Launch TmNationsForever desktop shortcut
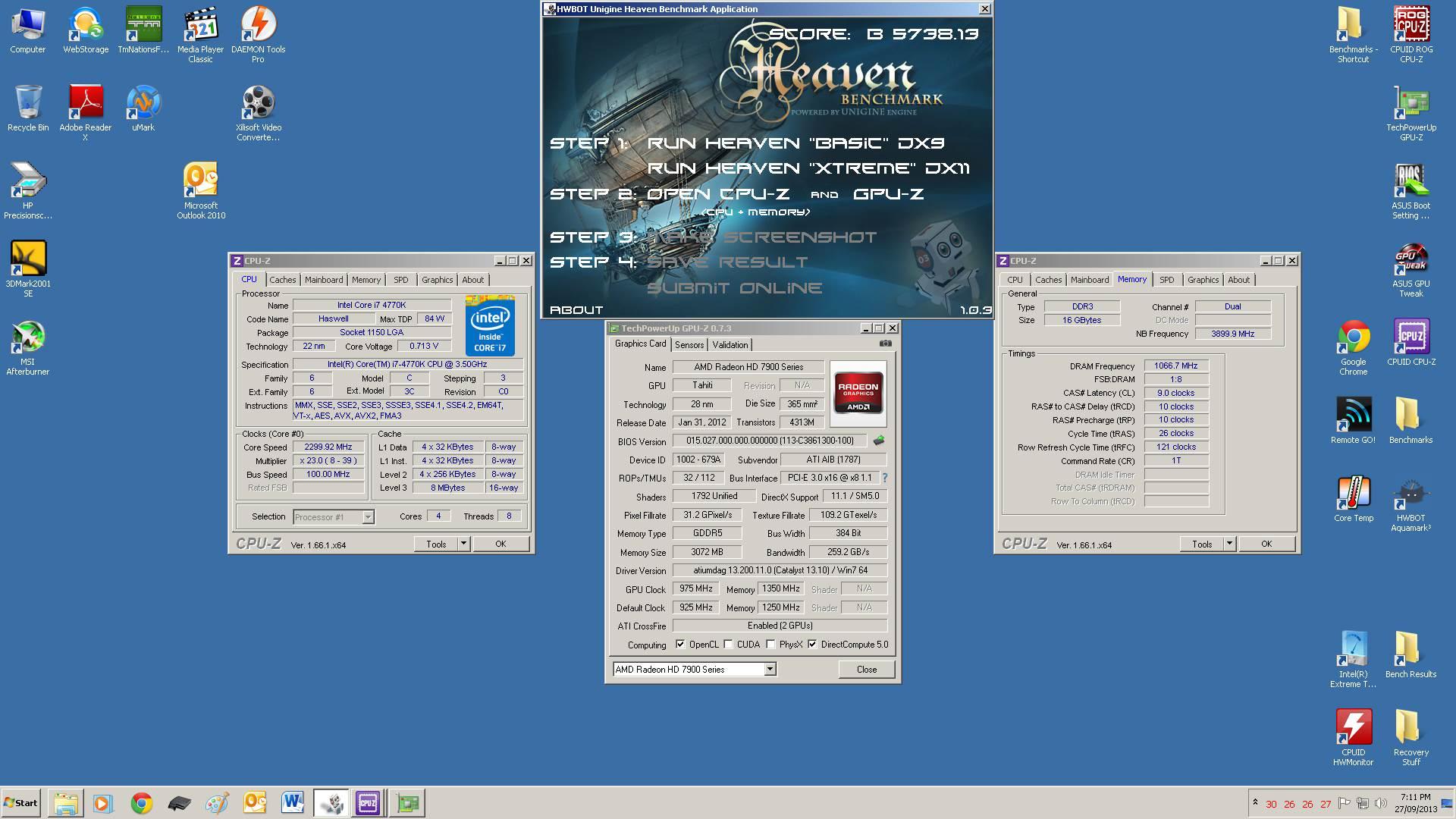1456x819 pixels. tap(143, 31)
